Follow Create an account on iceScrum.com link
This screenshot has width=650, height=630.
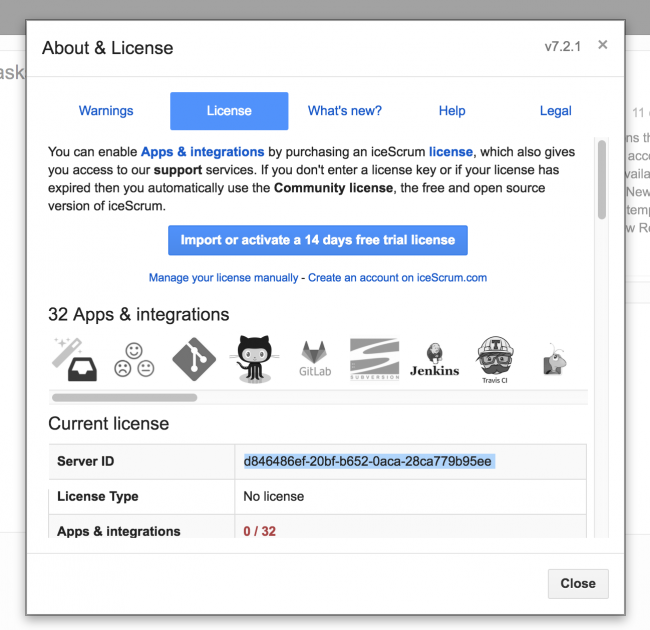pos(397,277)
